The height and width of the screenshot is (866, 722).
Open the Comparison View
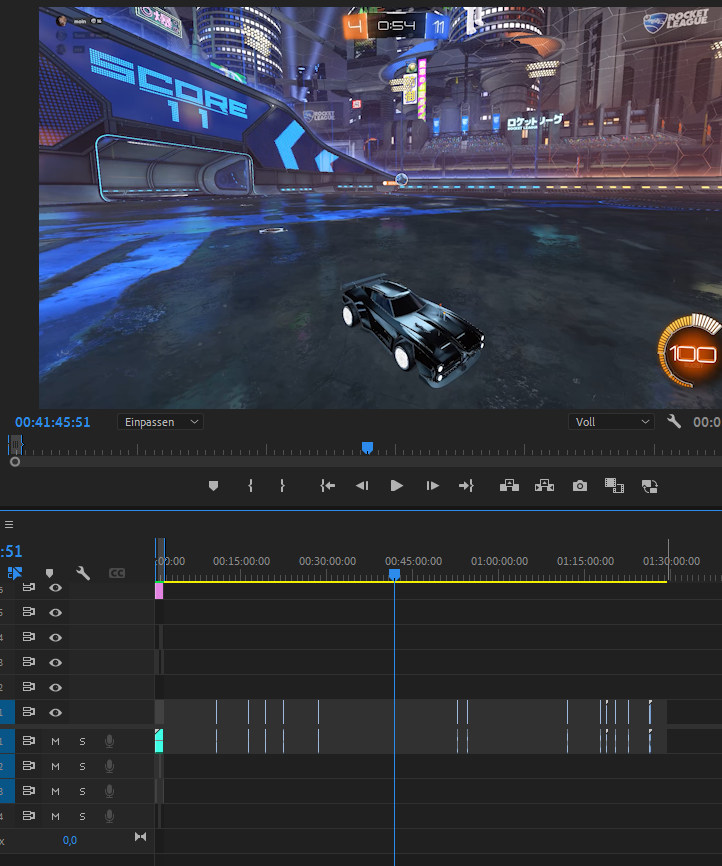pos(614,486)
